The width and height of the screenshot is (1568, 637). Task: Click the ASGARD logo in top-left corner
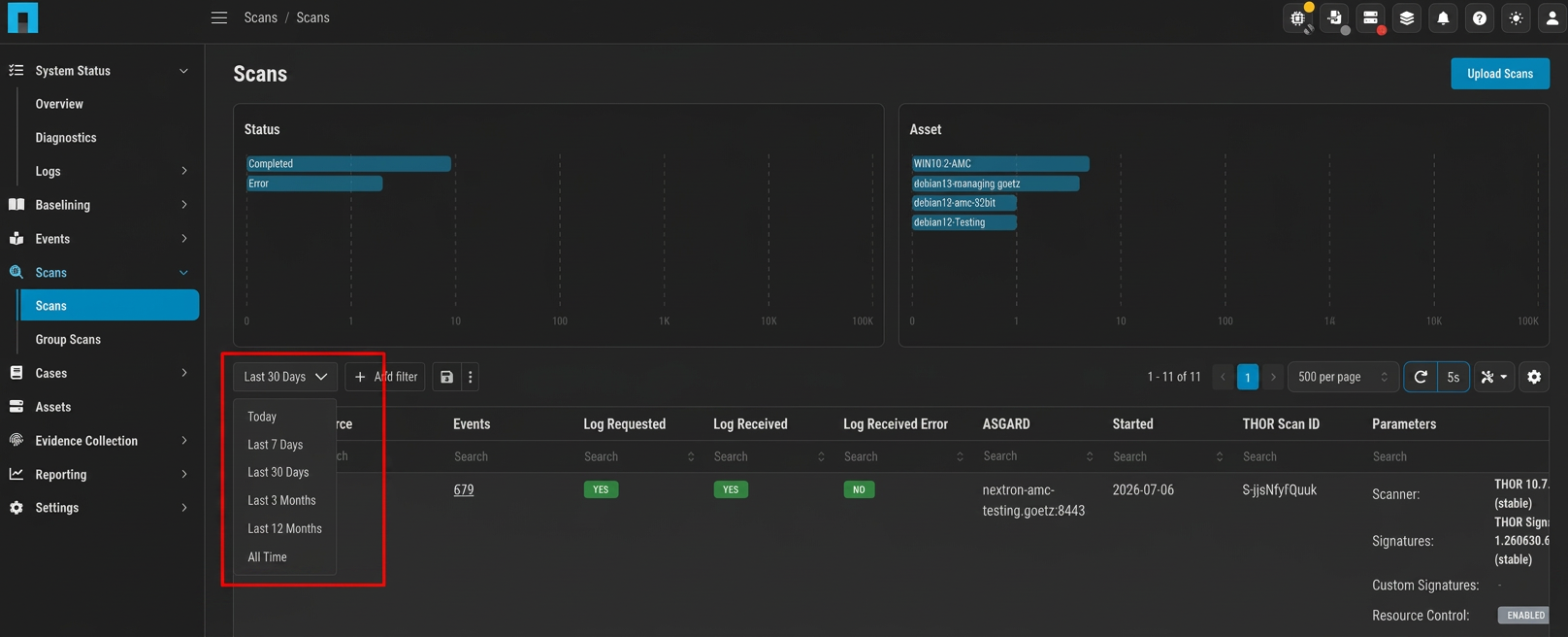pyautogui.click(x=22, y=17)
